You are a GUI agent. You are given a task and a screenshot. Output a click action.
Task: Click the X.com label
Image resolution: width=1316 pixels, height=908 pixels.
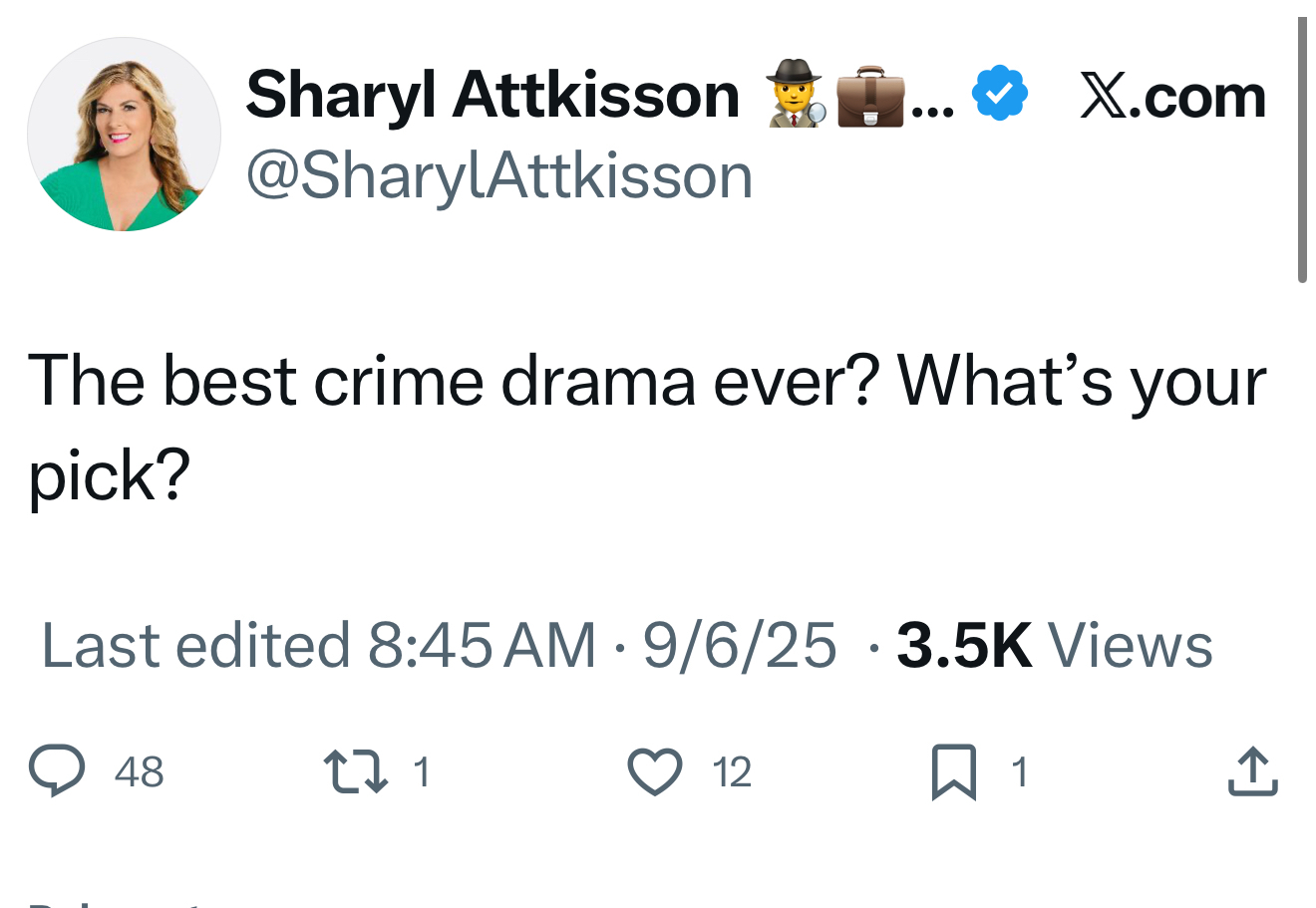pos(1172,98)
